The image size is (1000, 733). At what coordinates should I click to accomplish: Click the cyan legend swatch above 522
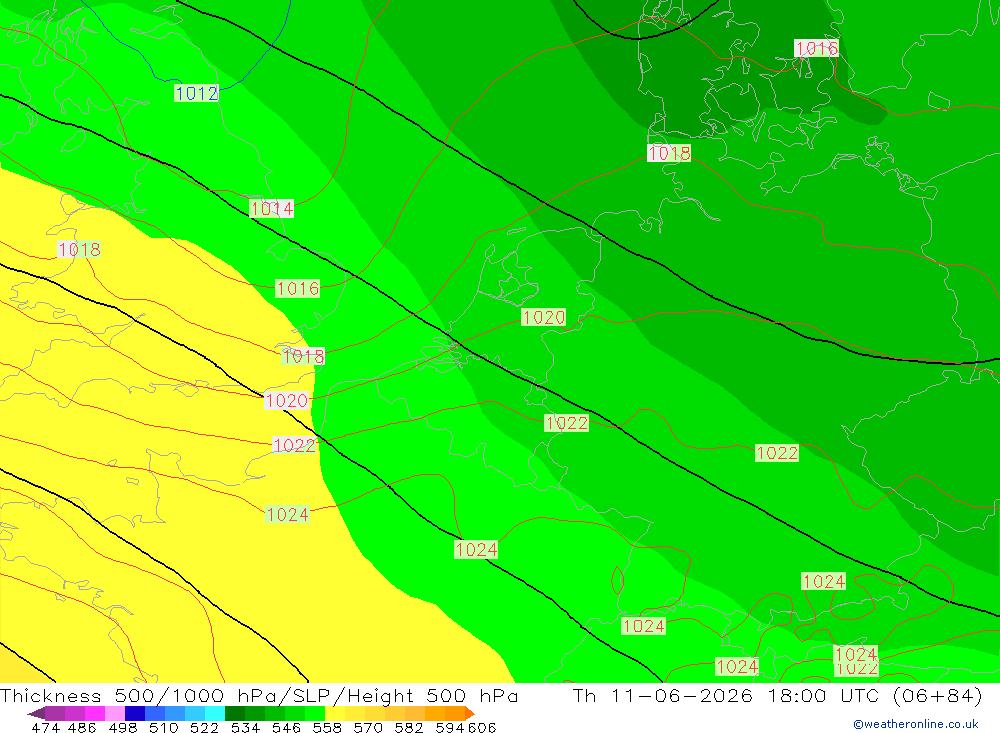215,713
